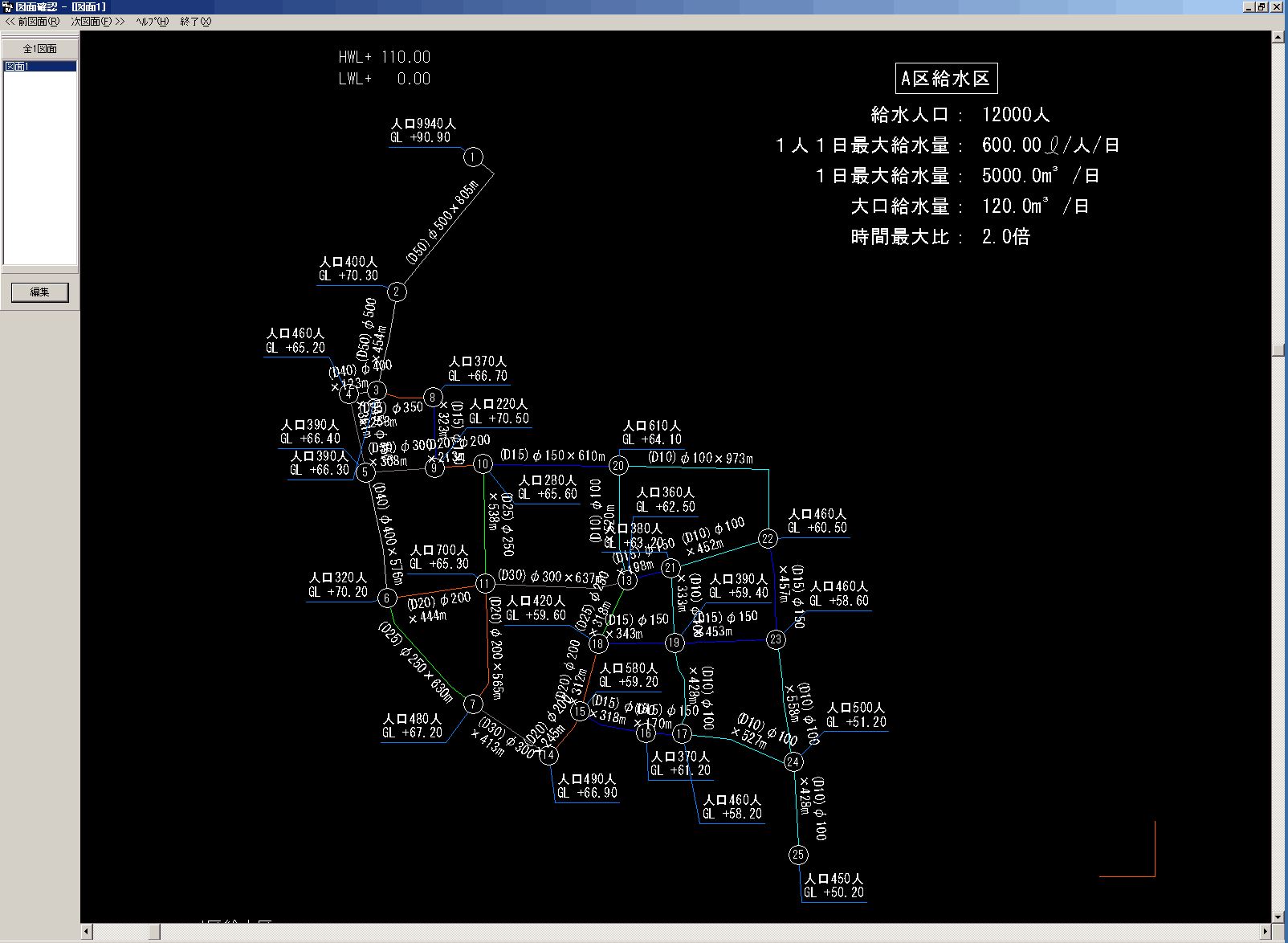Select node circle 2 in the network
The height and width of the screenshot is (943, 1288).
tap(396, 292)
